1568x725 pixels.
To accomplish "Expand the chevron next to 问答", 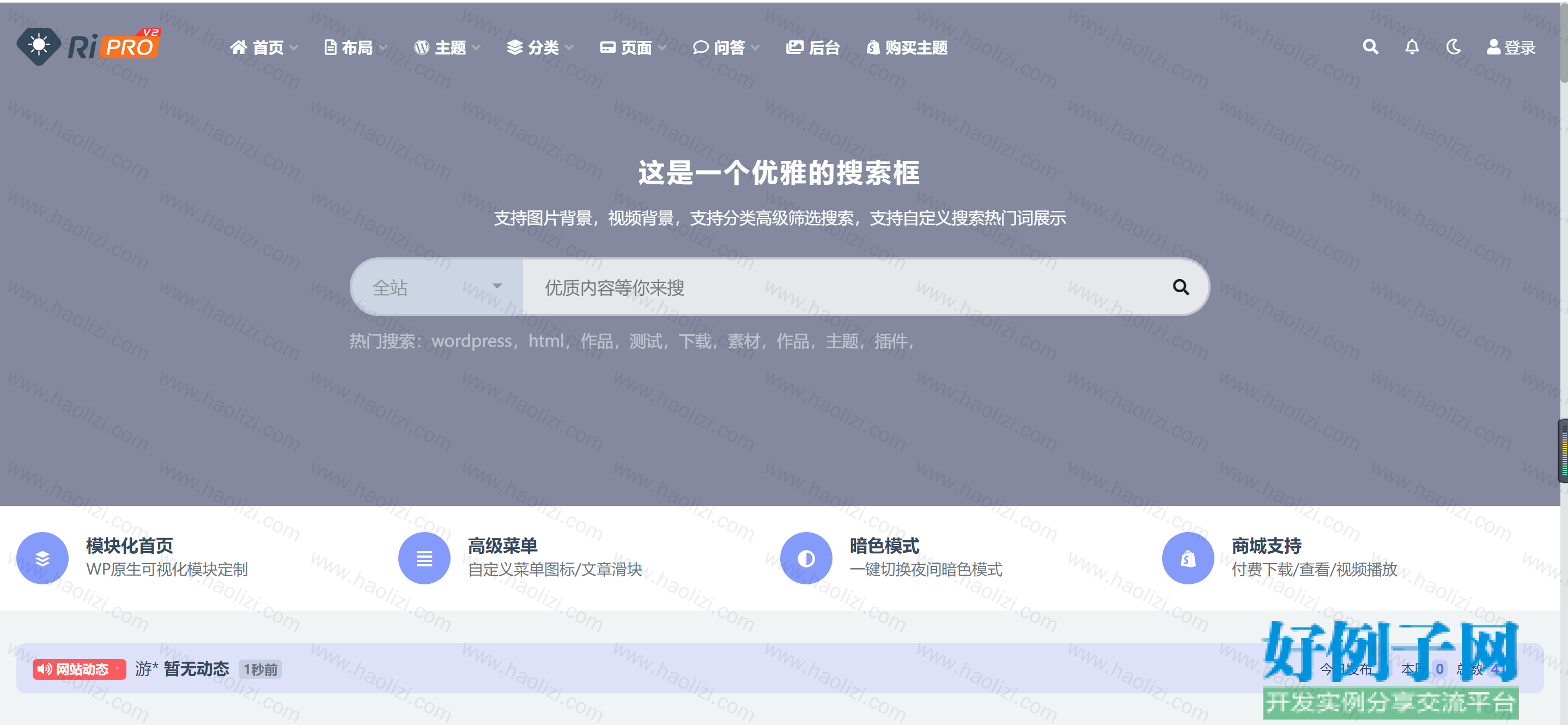I will coord(755,47).
